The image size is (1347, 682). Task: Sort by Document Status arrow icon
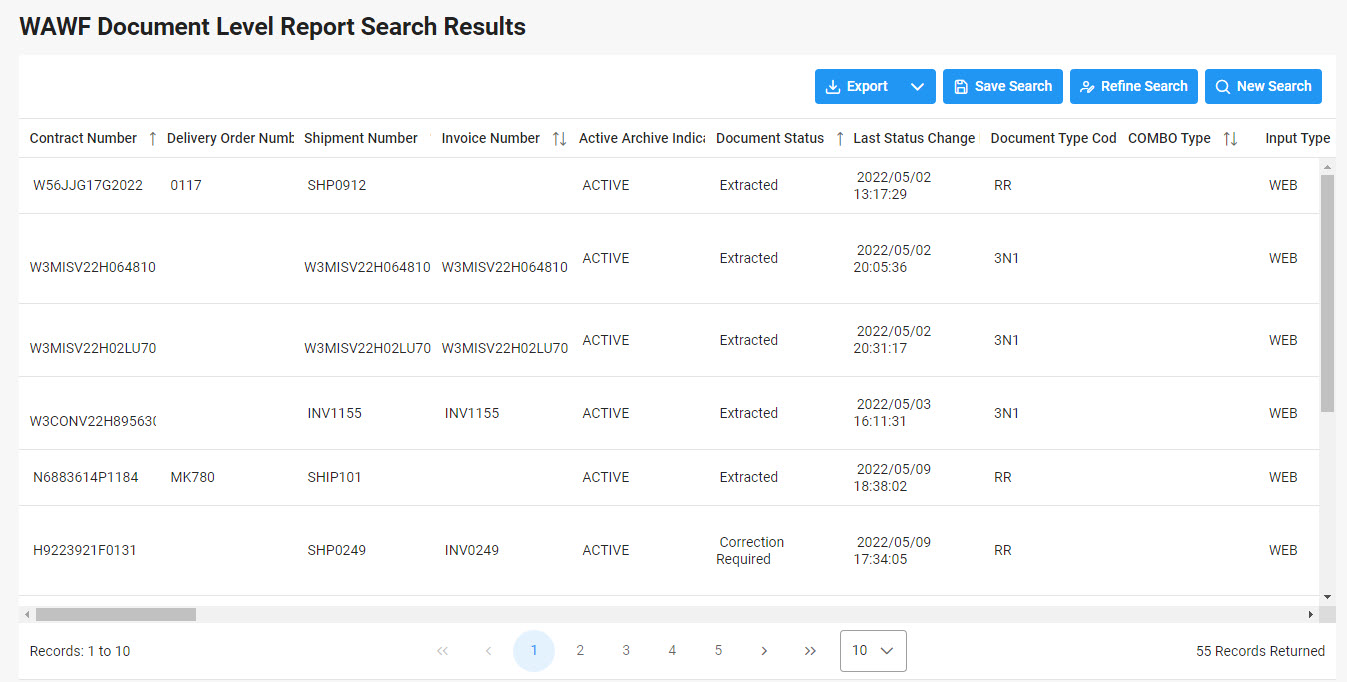click(x=840, y=139)
